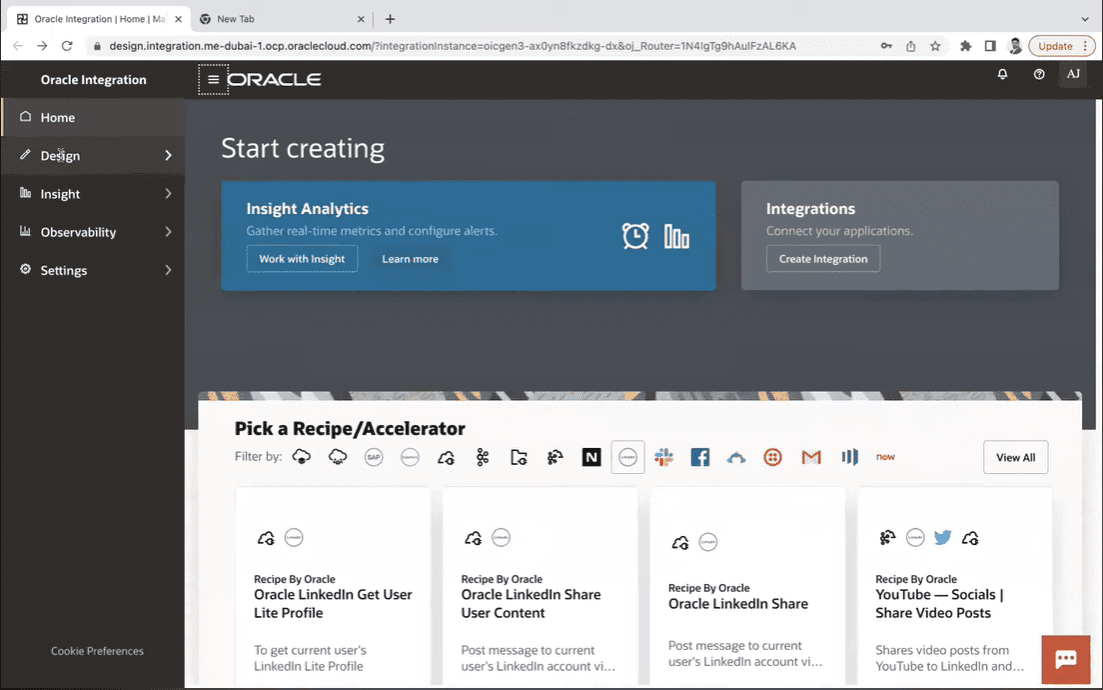Viewport: 1103px width, 690px height.
Task: Bookmark this page with star icon
Action: coord(935,46)
